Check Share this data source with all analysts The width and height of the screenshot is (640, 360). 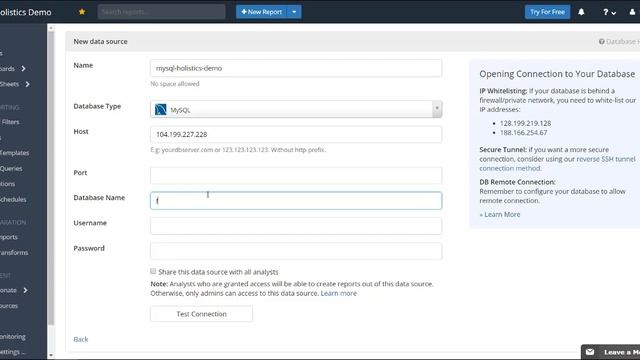[153, 271]
